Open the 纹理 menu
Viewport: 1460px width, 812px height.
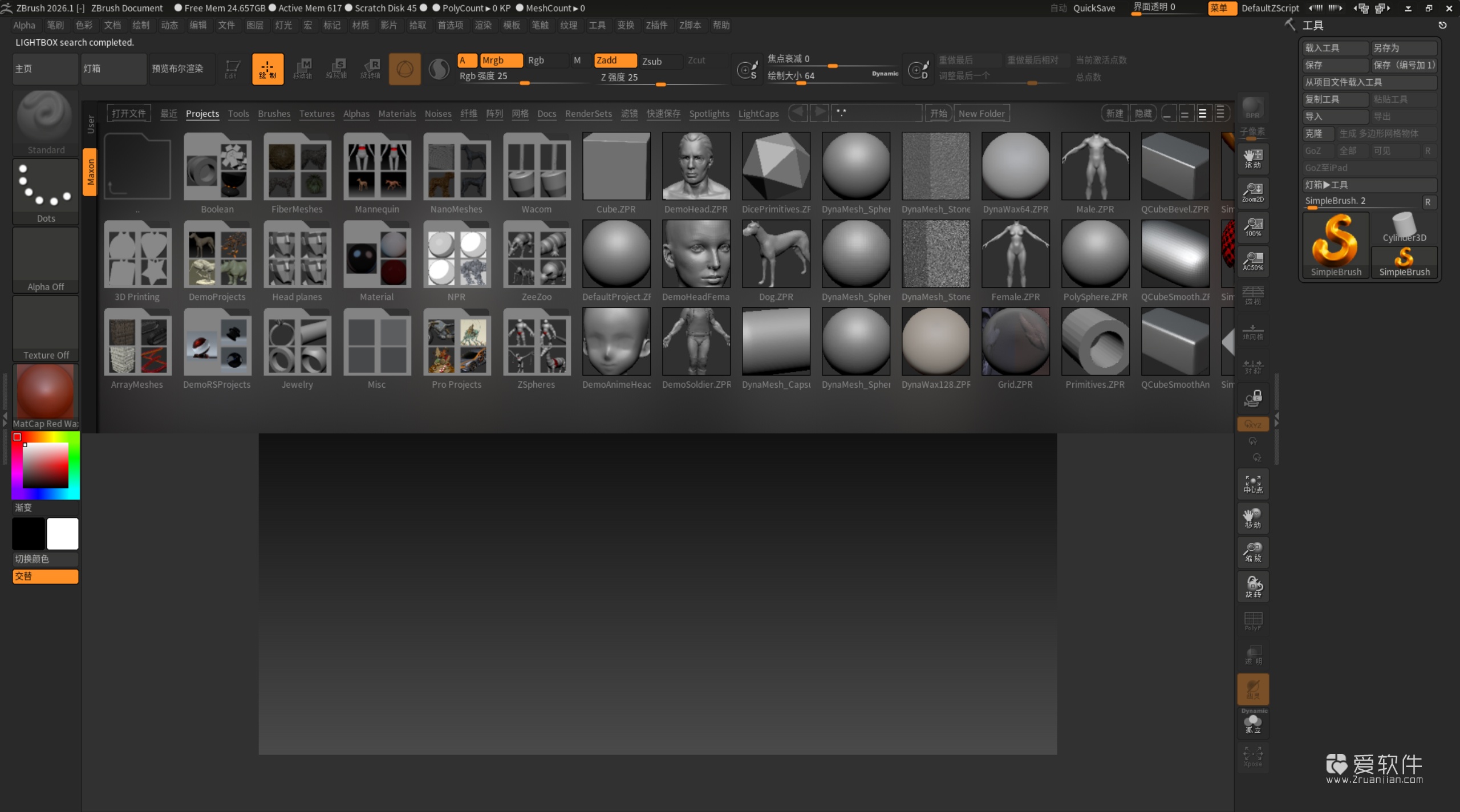pos(568,25)
